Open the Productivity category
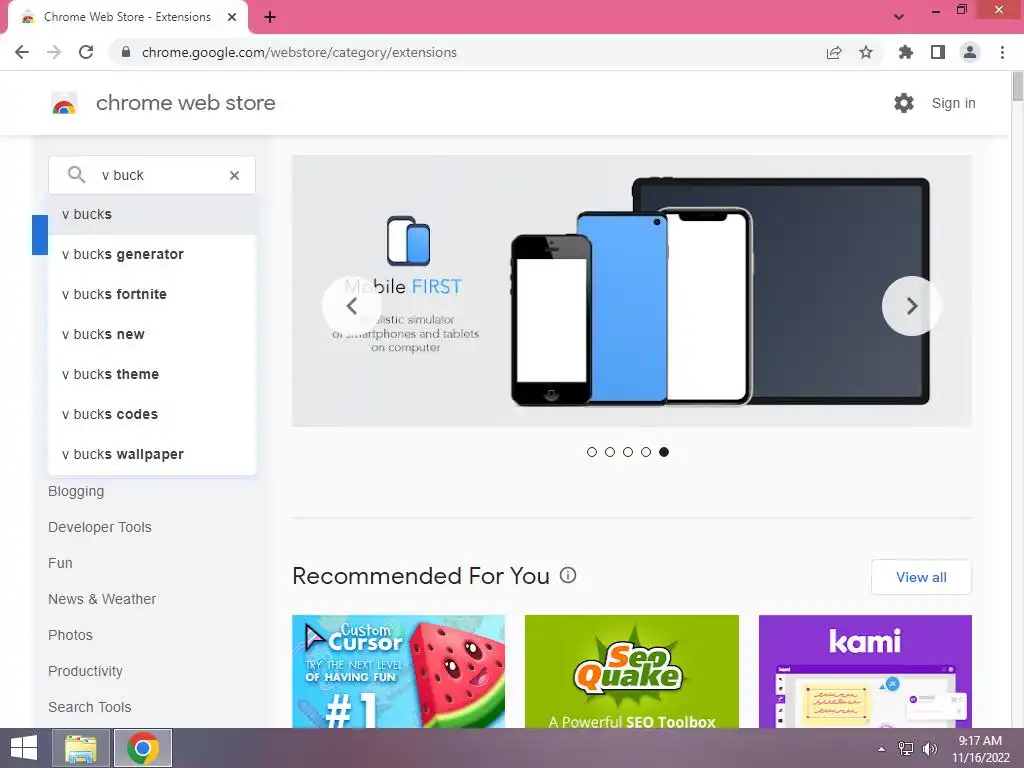 click(x=85, y=671)
